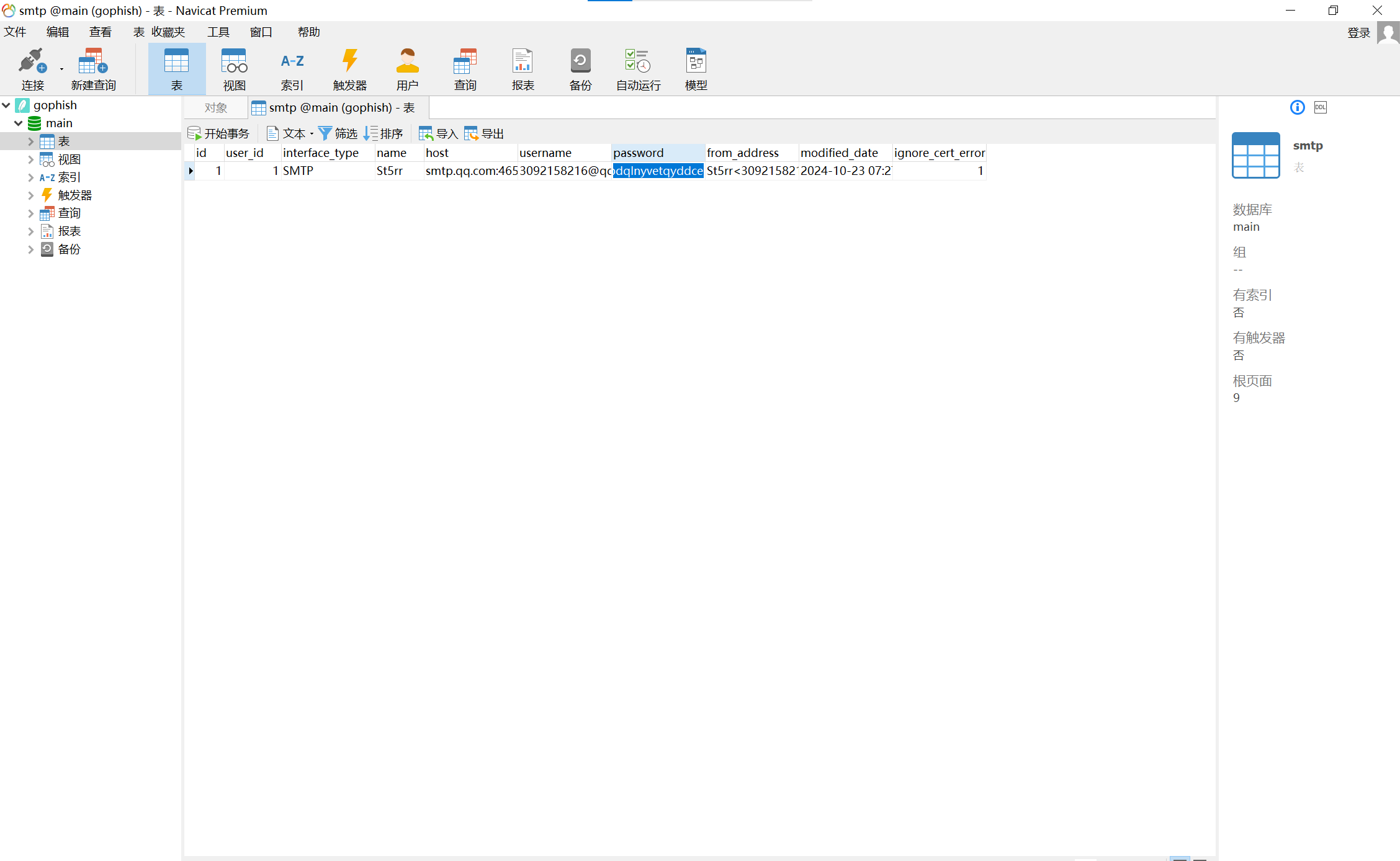Open the Trigger (触发器) toolbar icon
Image resolution: width=1400 pixels, height=861 pixels.
point(349,69)
